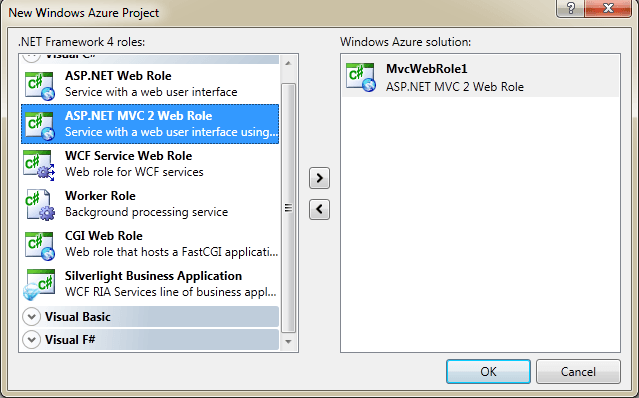Screen dimensions: 639x398
Task: Collapse the Visual C# group chevron
Action: point(31,57)
